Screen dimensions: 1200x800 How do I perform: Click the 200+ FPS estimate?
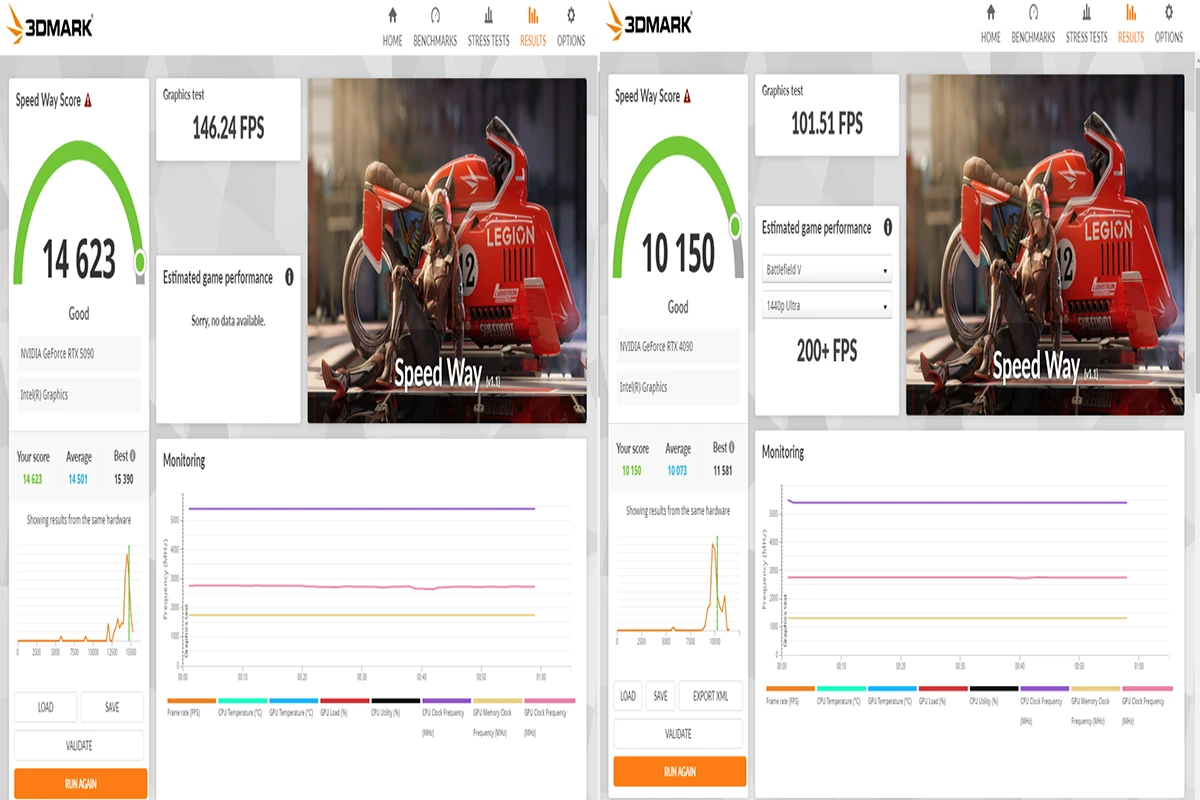coord(827,351)
